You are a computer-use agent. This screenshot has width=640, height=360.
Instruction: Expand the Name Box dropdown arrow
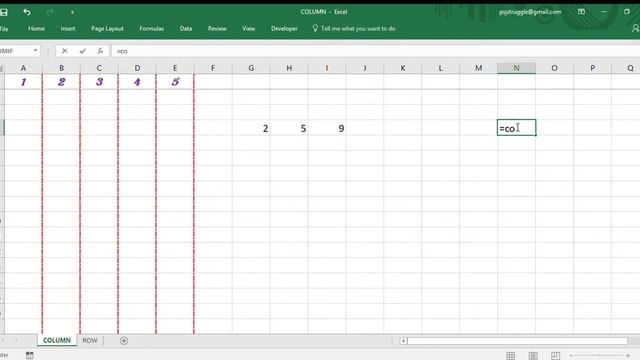[x=36, y=51]
